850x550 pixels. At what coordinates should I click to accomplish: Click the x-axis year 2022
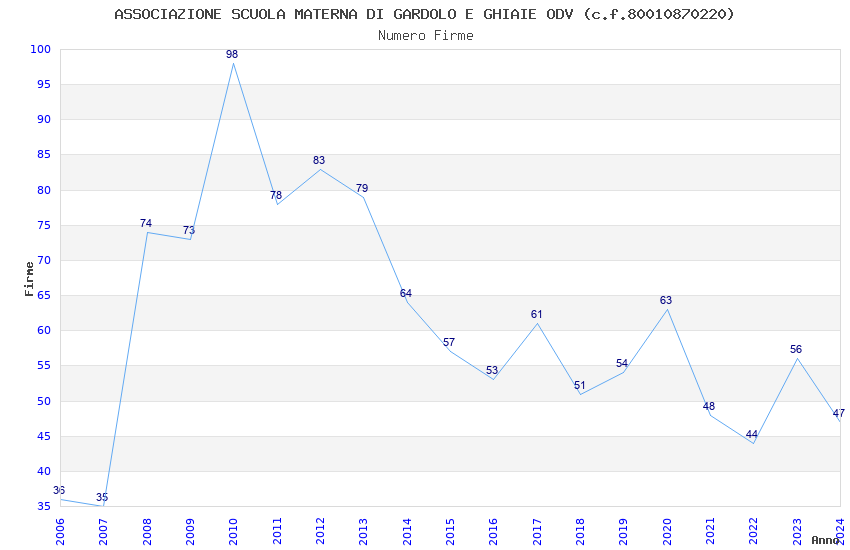(x=754, y=532)
